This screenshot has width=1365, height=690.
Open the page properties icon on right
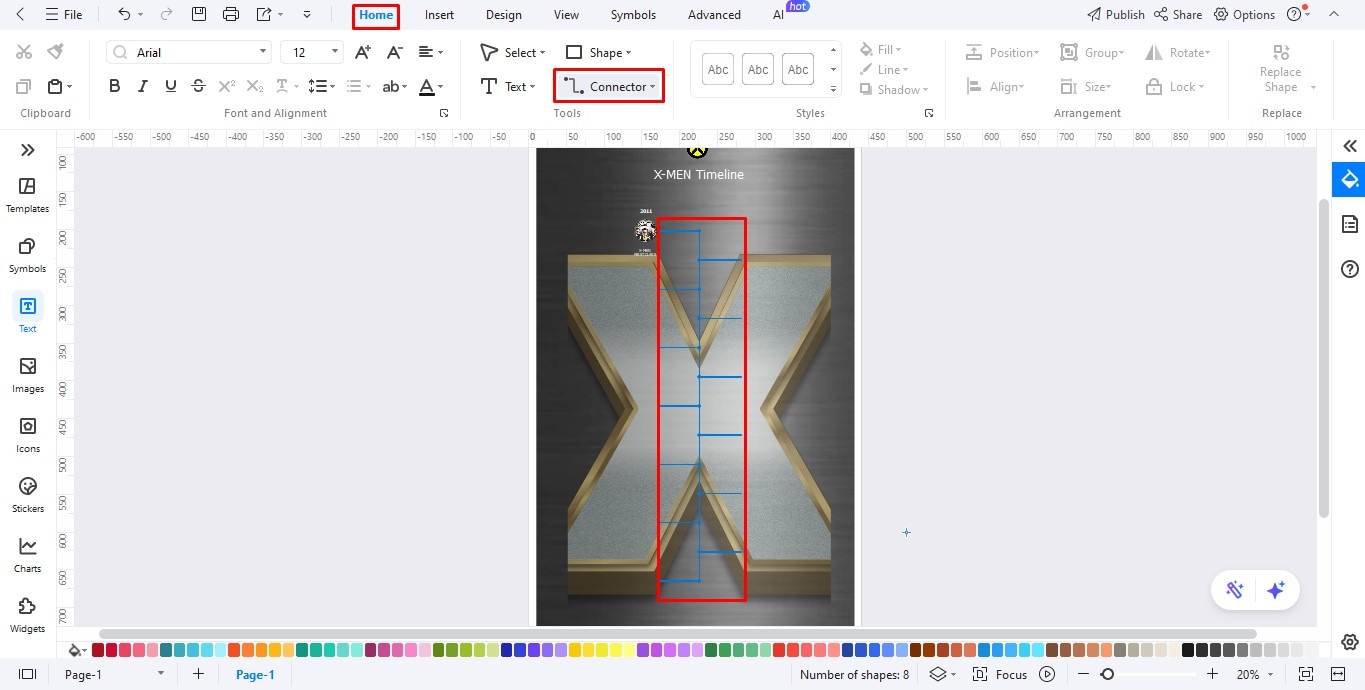(x=1350, y=224)
